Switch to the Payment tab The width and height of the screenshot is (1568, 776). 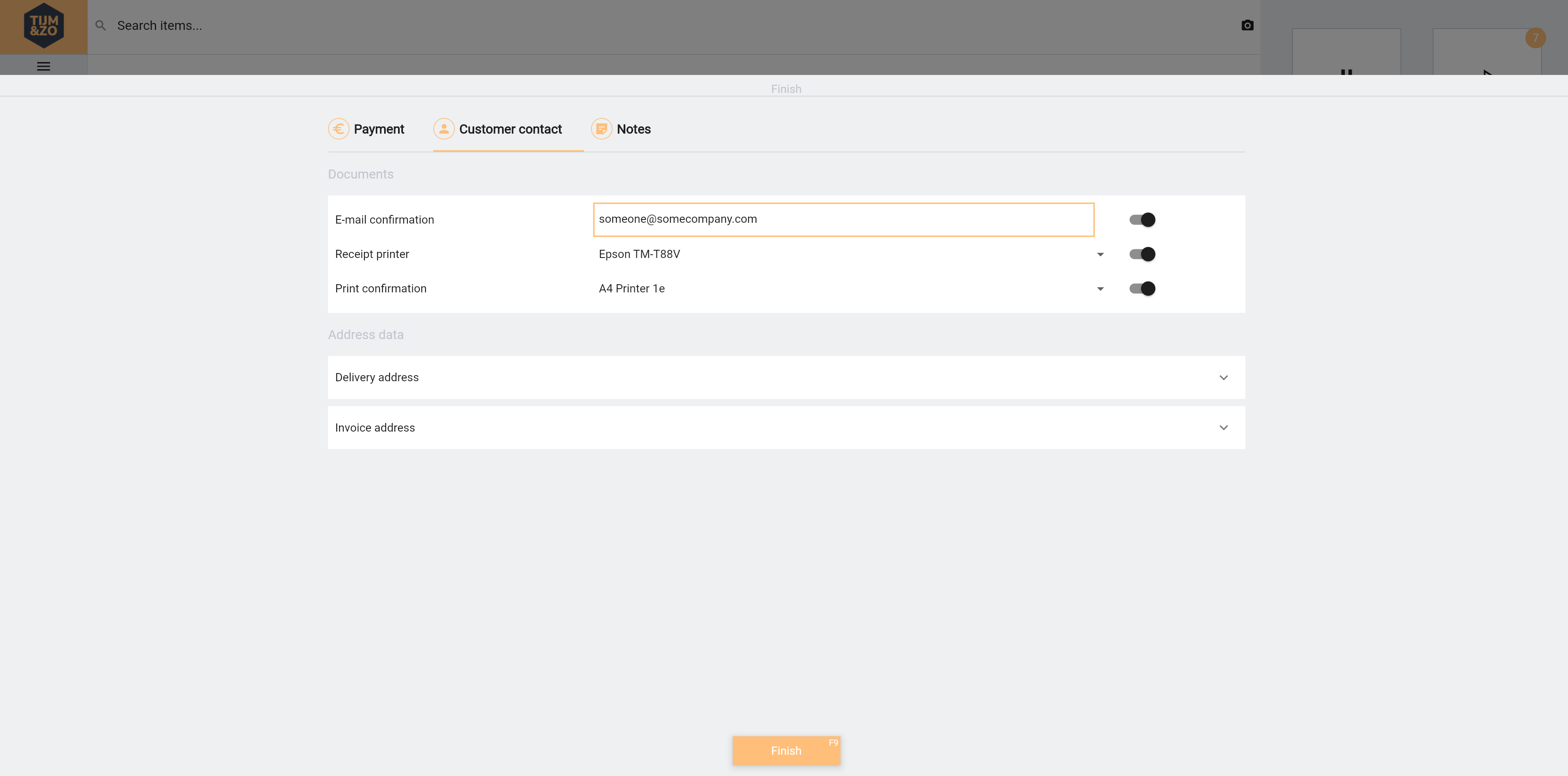pos(379,129)
